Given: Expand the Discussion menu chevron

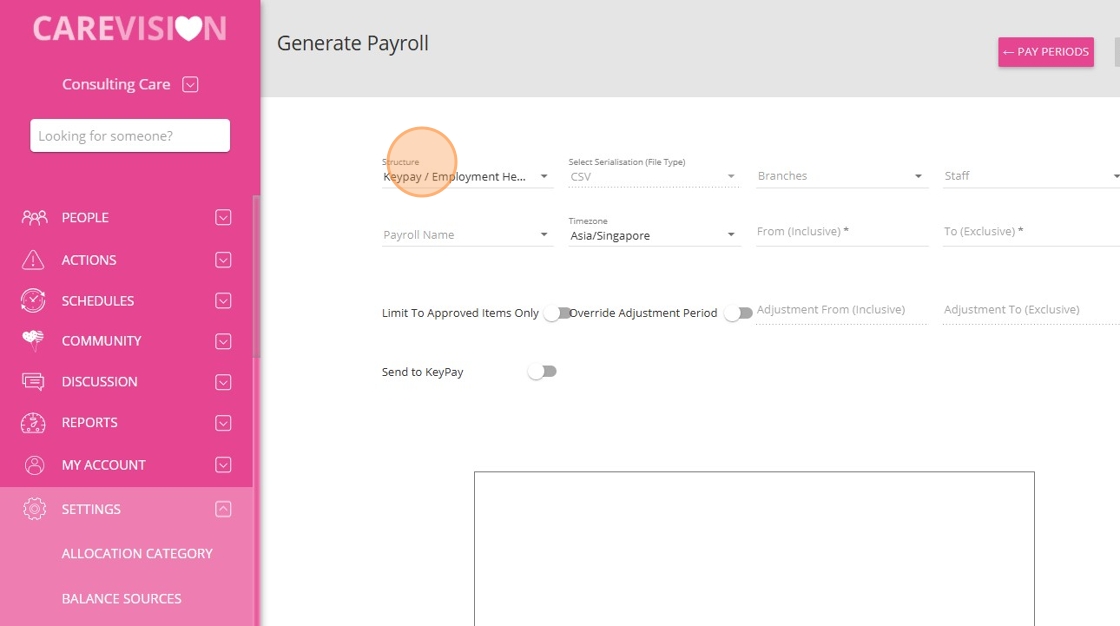Looking at the screenshot, I should [x=223, y=382].
